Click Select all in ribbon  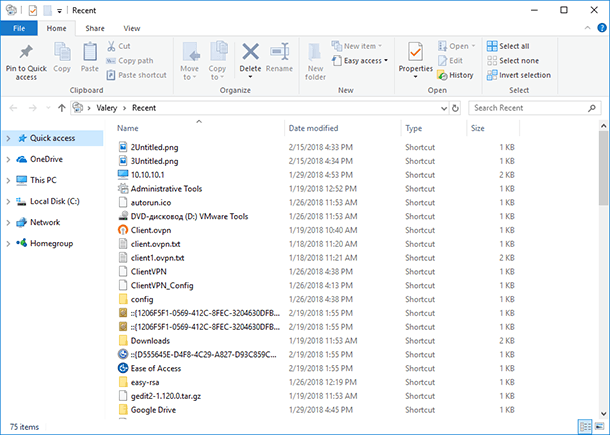click(508, 46)
